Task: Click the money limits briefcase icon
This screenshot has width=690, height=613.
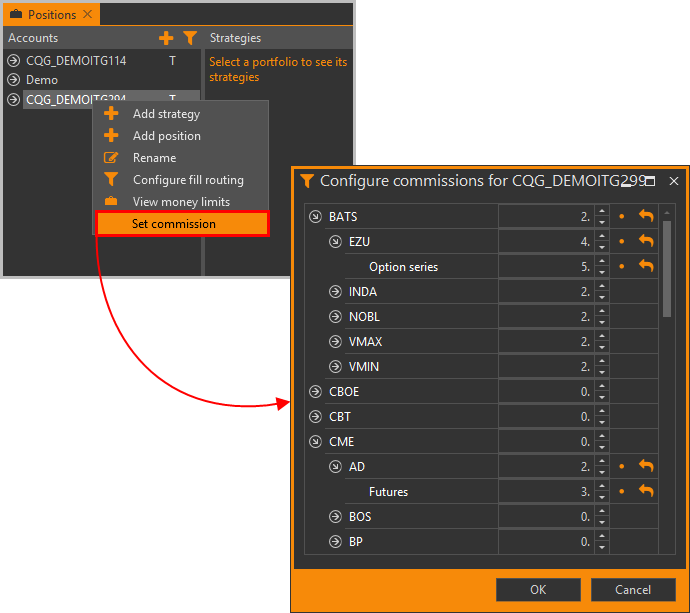Action: point(111,201)
